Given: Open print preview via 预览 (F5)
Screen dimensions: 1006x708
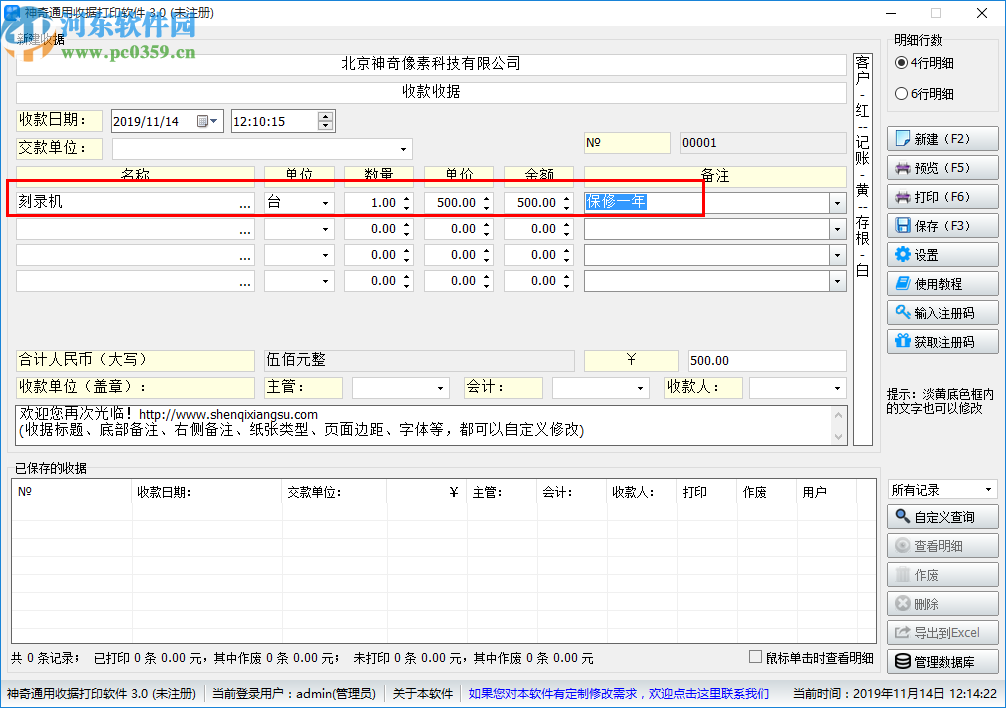Looking at the screenshot, I should point(941,167).
